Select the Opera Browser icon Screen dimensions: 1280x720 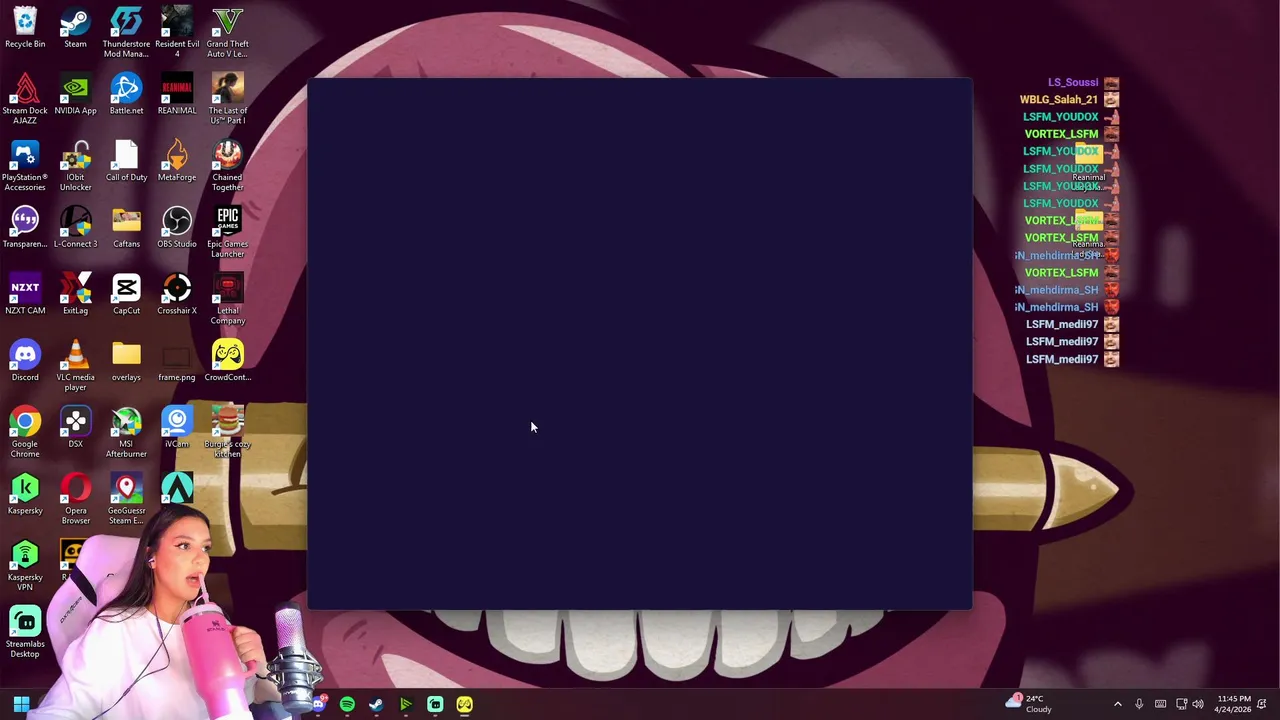tap(75, 500)
